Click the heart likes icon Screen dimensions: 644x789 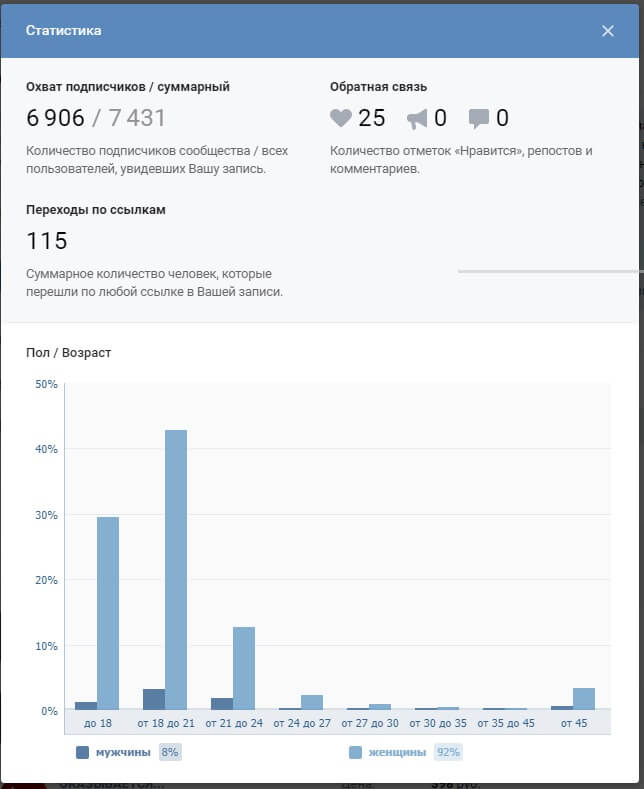coord(341,118)
